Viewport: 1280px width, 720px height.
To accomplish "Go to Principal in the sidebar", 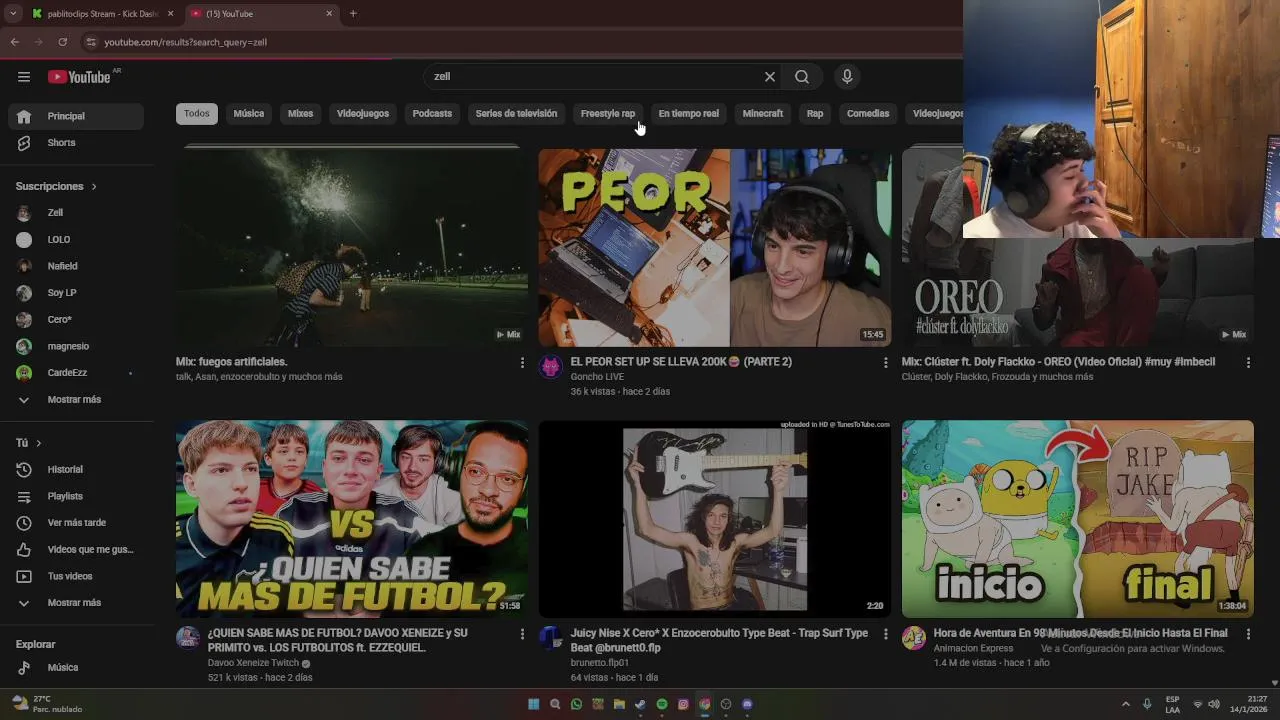I will click(x=76, y=116).
